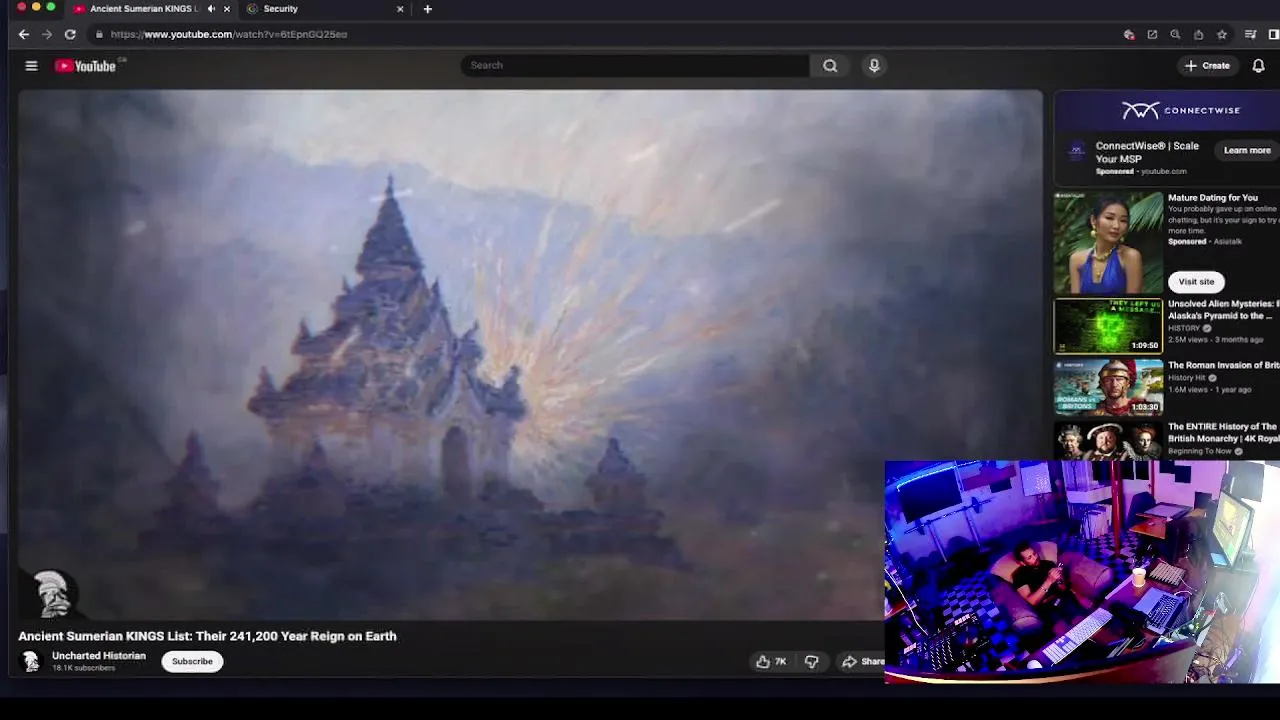Click the webcam overlay picture
The image size is (1280, 720).
pos(1082,572)
